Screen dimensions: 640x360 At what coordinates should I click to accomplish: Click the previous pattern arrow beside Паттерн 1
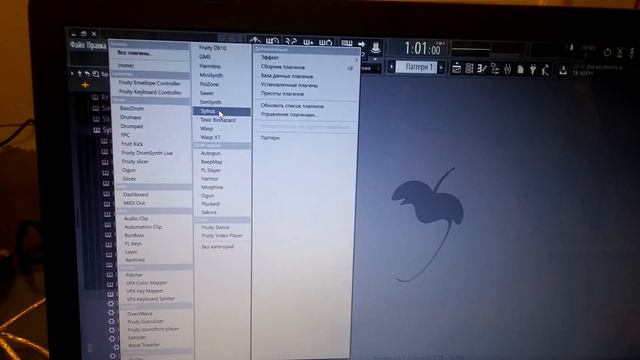[x=391, y=66]
